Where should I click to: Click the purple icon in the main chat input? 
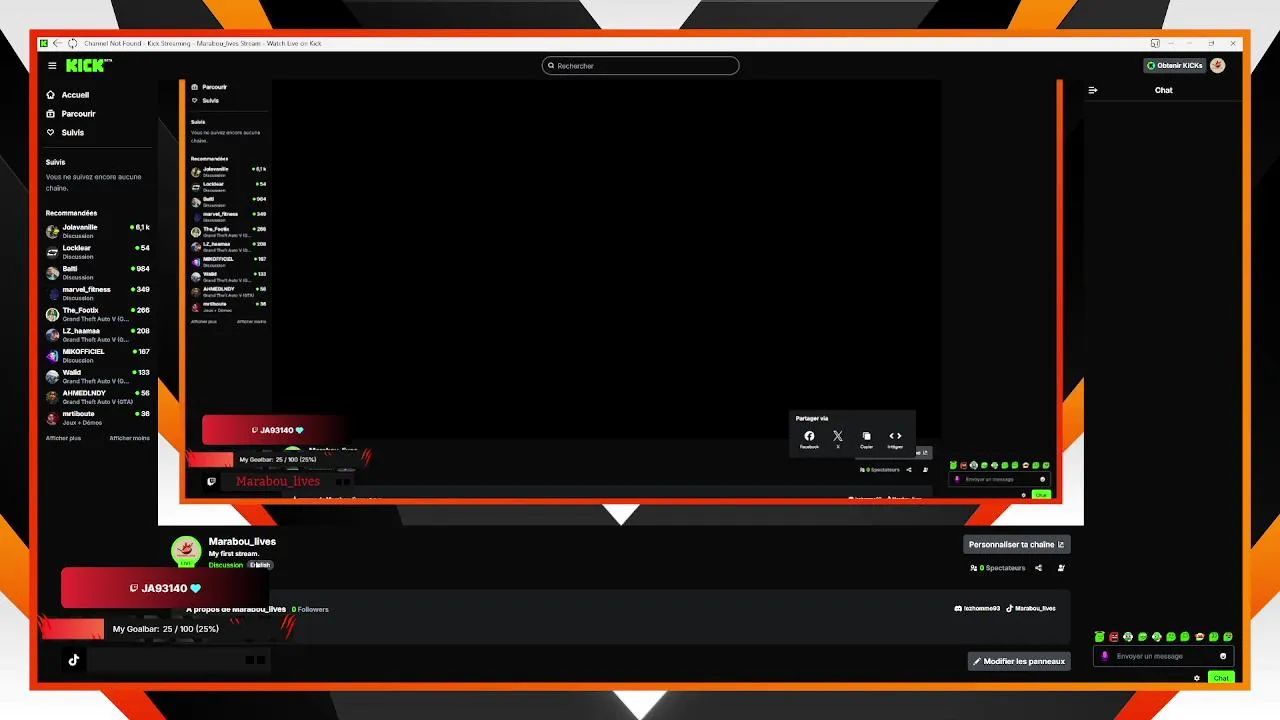click(x=1105, y=656)
